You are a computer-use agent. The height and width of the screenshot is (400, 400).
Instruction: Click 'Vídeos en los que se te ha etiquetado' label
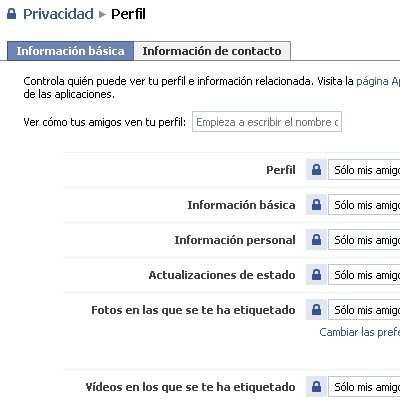[x=190, y=387]
